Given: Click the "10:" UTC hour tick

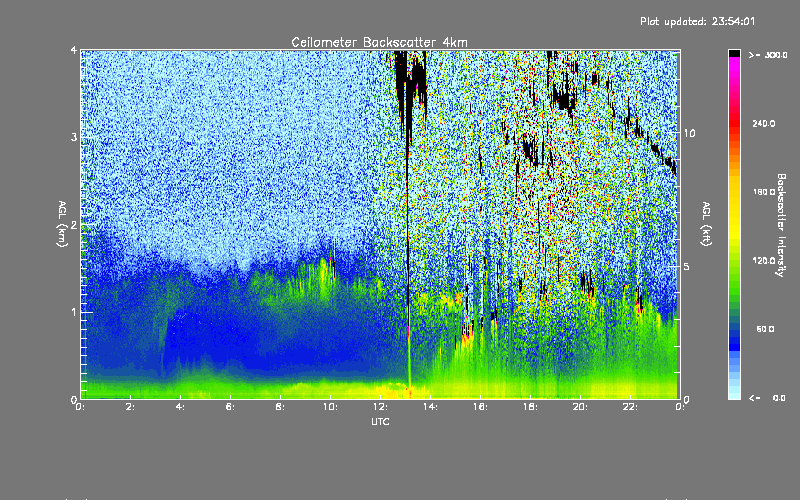Looking at the screenshot, I should click(330, 407).
